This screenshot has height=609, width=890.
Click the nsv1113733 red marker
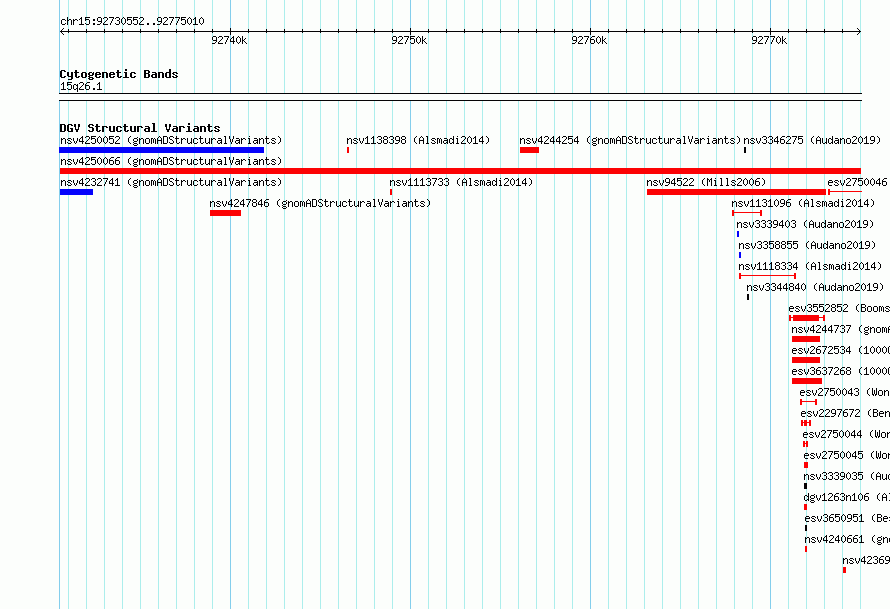tap(391, 192)
